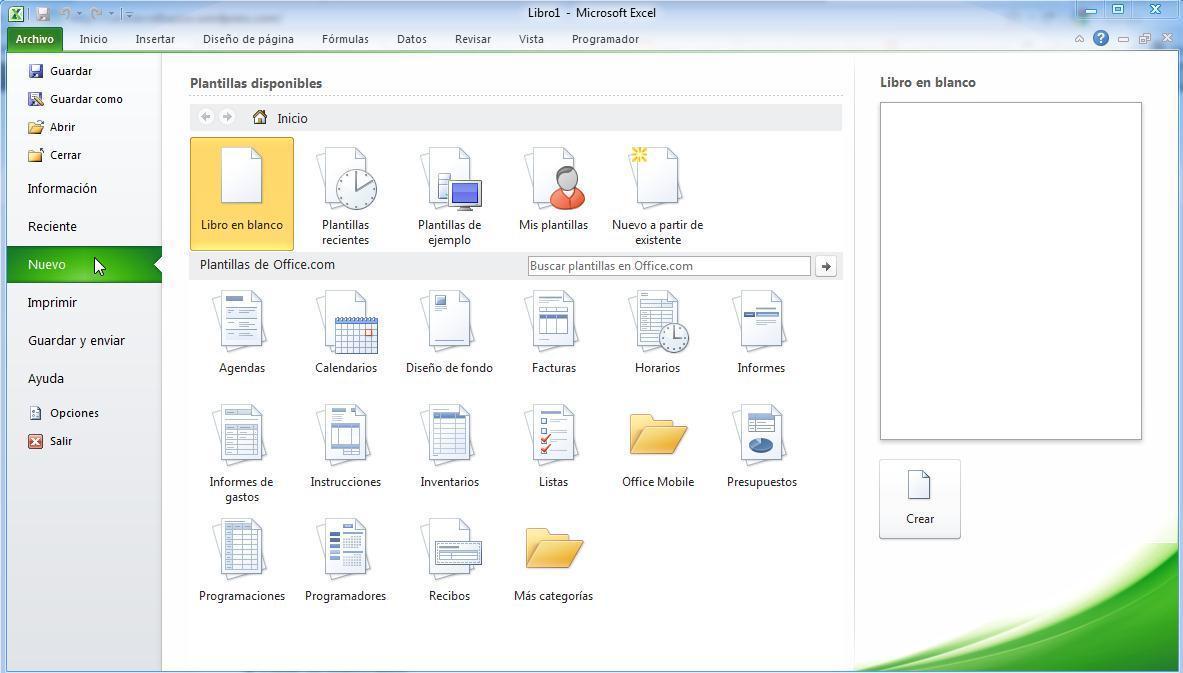The width and height of the screenshot is (1183, 673).
Task: Click Guardar como in the sidebar
Action: (x=75, y=99)
